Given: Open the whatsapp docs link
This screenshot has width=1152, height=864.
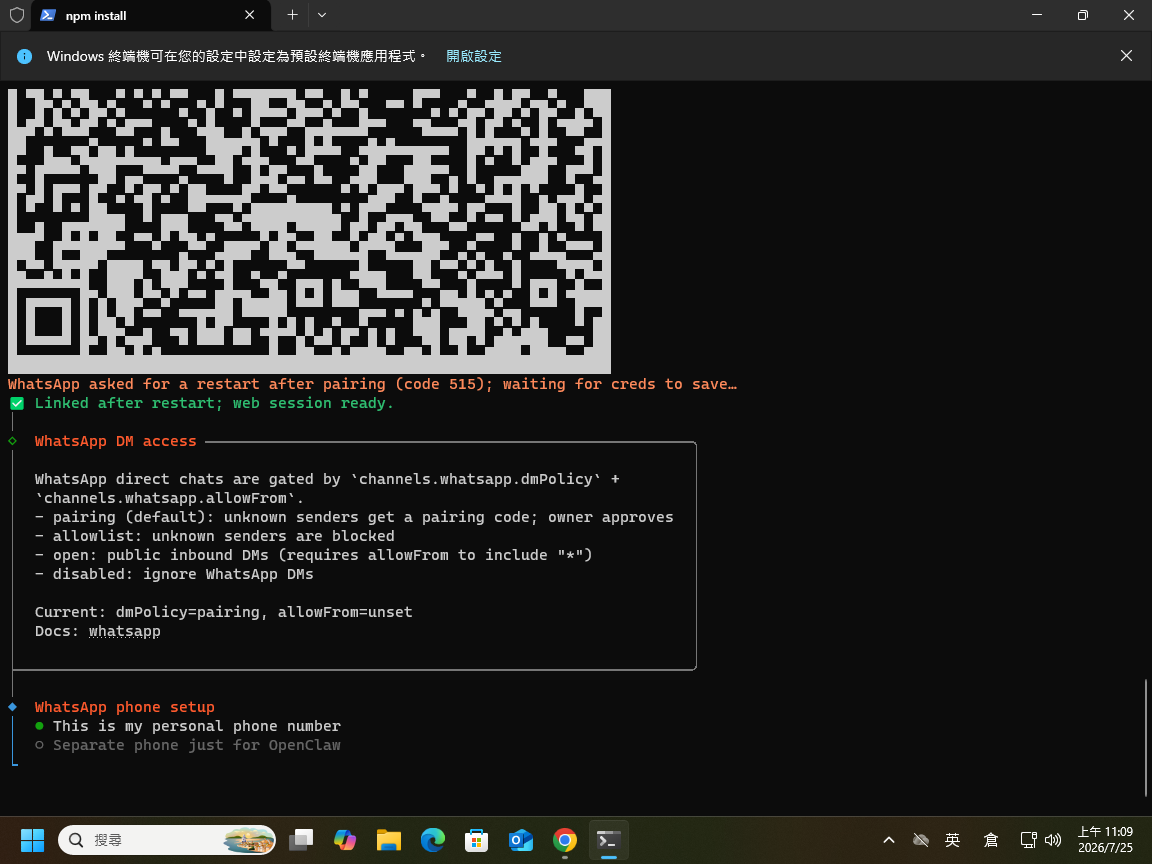Looking at the screenshot, I should (x=124, y=631).
